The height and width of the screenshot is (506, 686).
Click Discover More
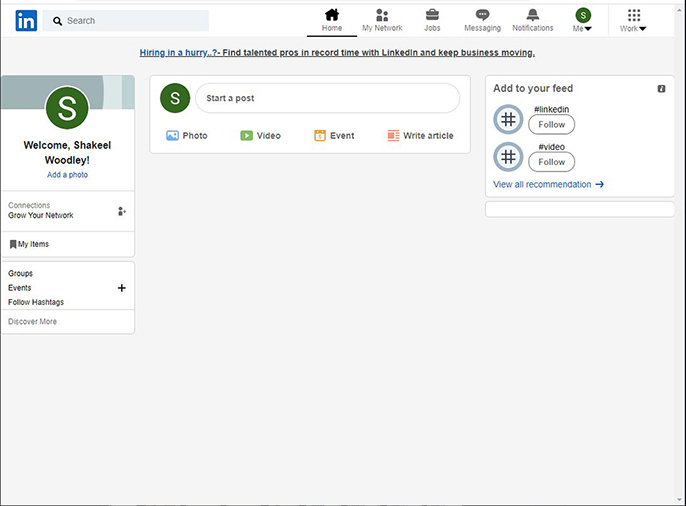[32, 321]
